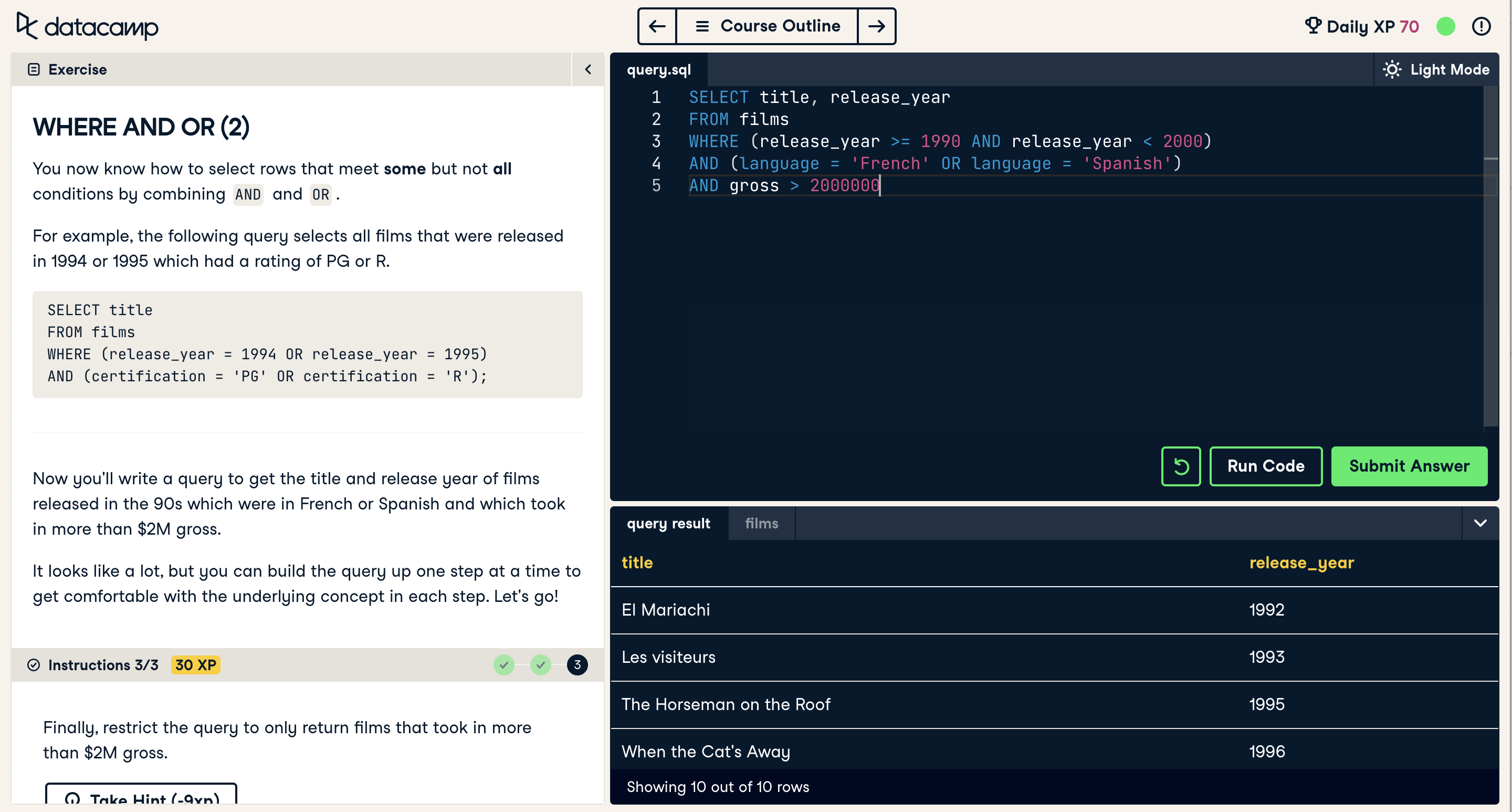Go to next exercise arrow
Image resolution: width=1512 pixels, height=812 pixels.
click(x=876, y=26)
